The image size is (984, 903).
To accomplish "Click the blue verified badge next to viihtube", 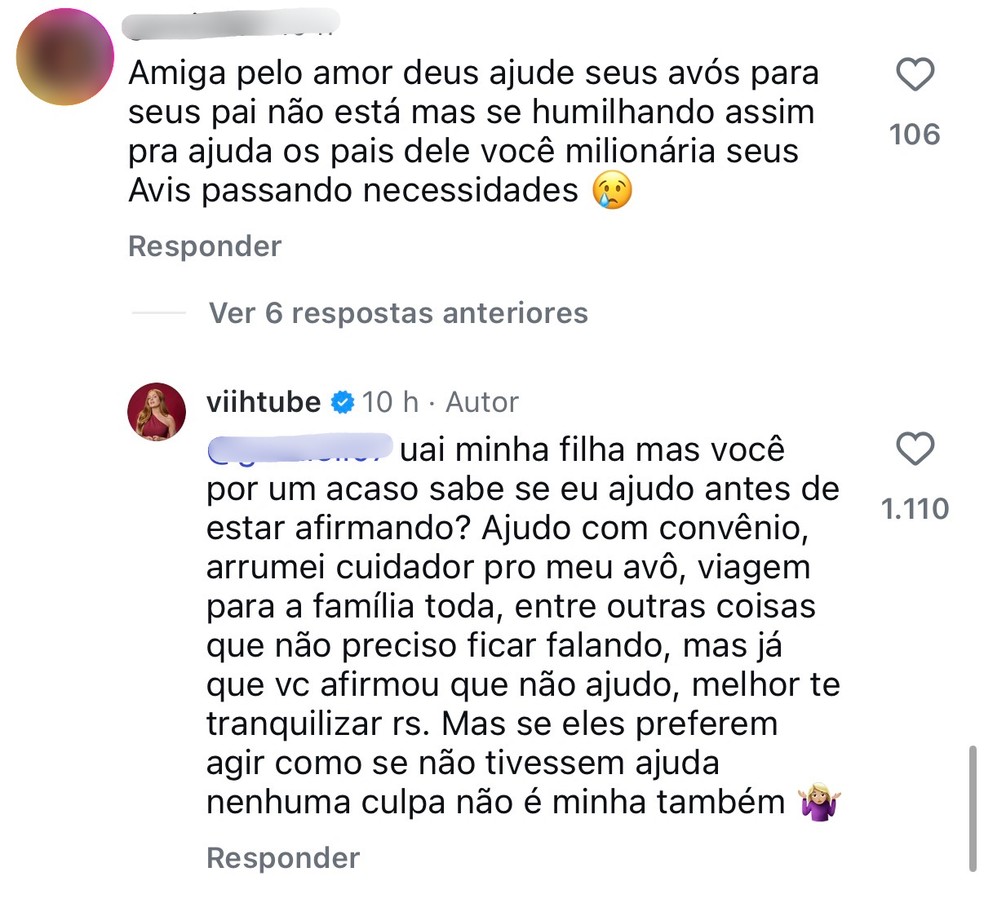I will (x=341, y=401).
